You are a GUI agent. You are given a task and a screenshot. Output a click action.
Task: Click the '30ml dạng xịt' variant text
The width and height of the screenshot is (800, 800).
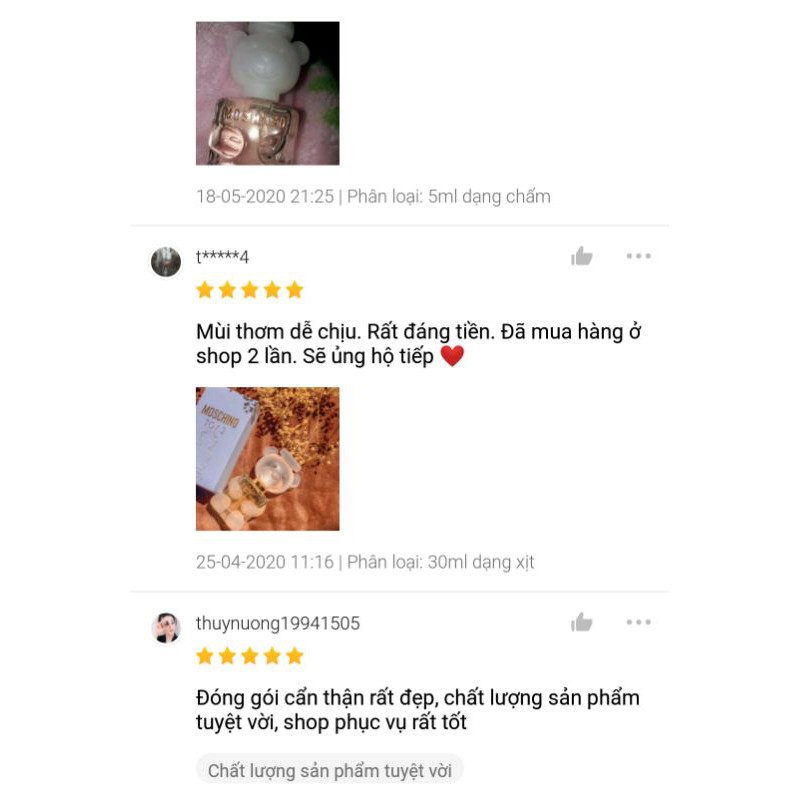481,562
